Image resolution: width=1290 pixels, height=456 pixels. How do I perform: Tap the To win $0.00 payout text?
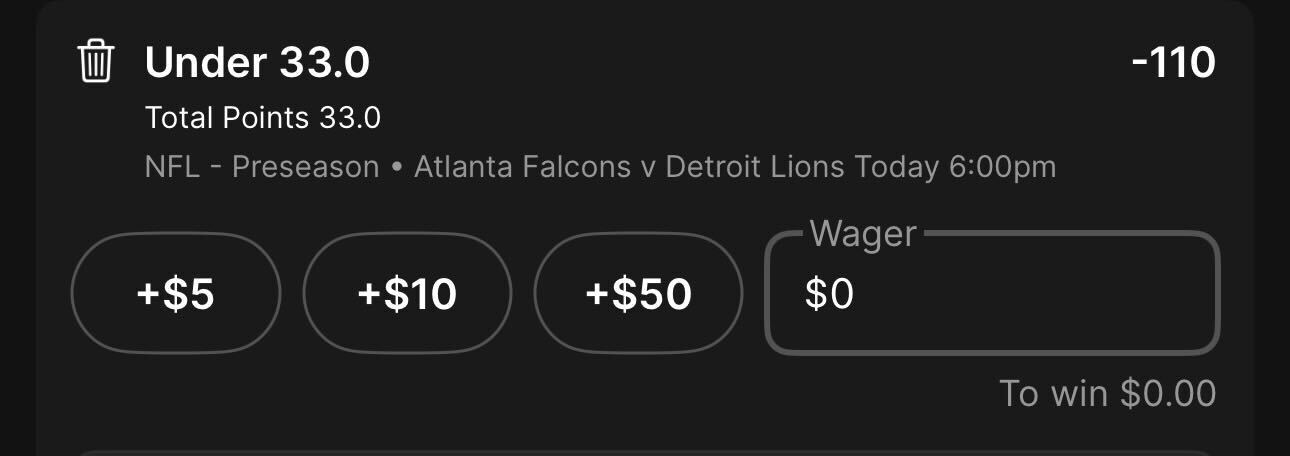coord(1108,393)
